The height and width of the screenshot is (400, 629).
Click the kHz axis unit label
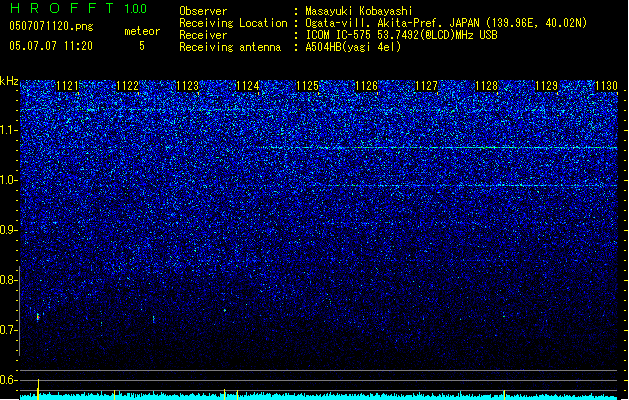(9, 81)
